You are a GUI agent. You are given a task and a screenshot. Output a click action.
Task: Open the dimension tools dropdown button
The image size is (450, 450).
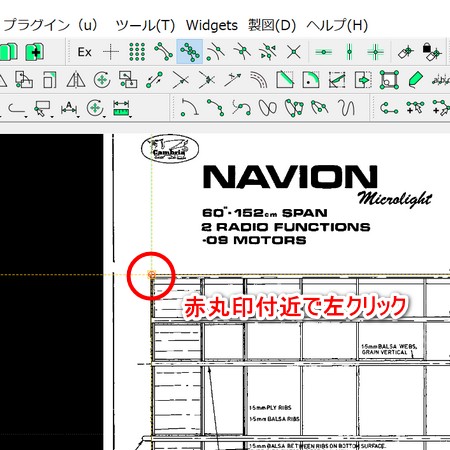tap(69, 109)
